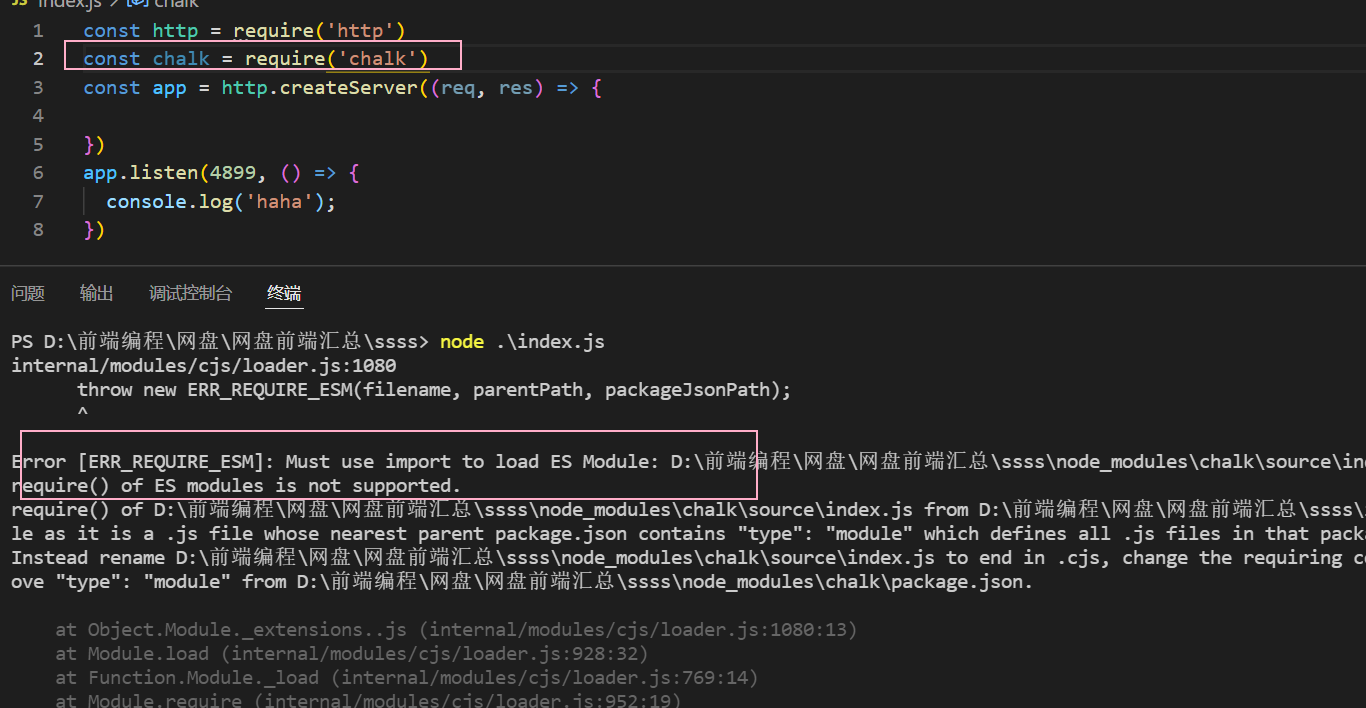This screenshot has width=1366, height=708.
Task: Click the throw new ERR_REQUIRE_ESM line
Action: [x=430, y=389]
